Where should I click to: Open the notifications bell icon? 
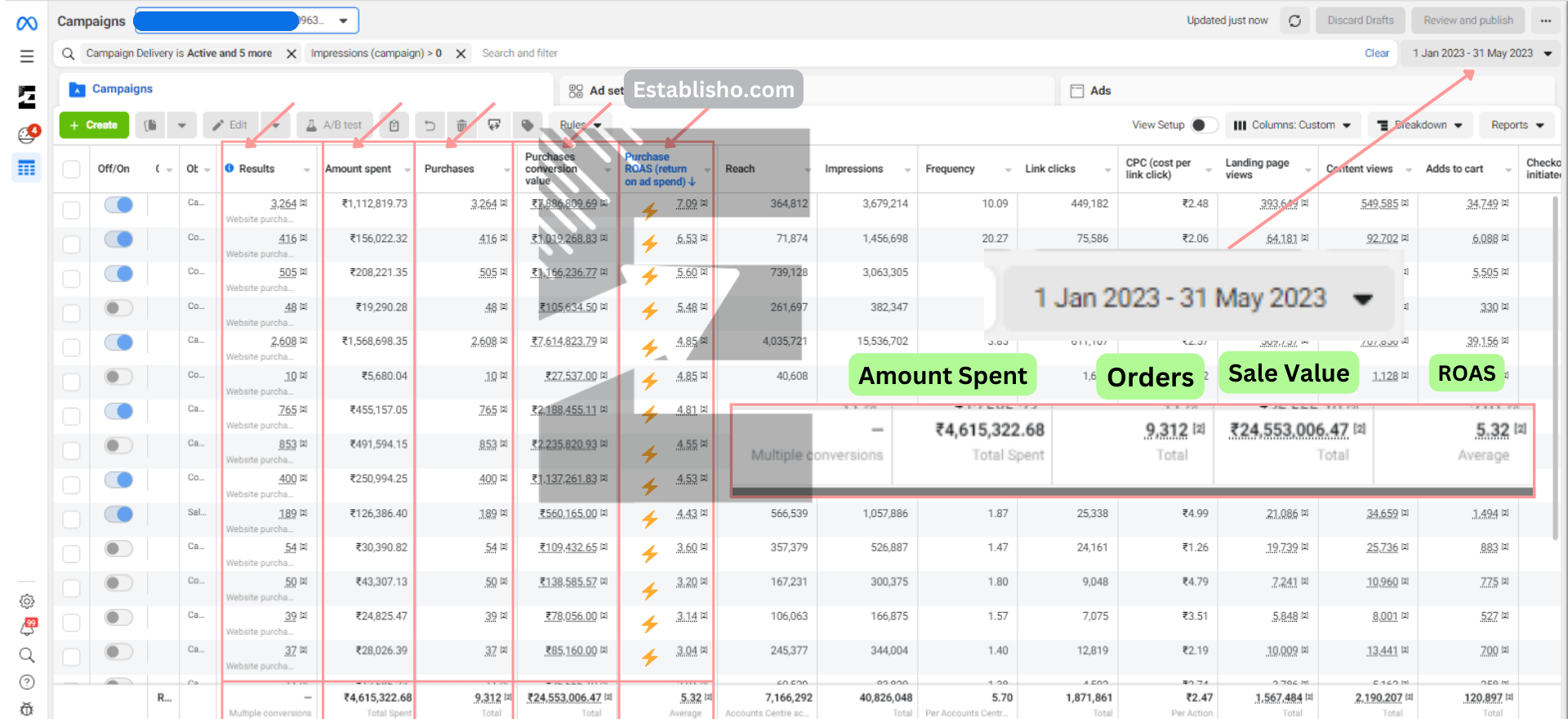point(27,627)
